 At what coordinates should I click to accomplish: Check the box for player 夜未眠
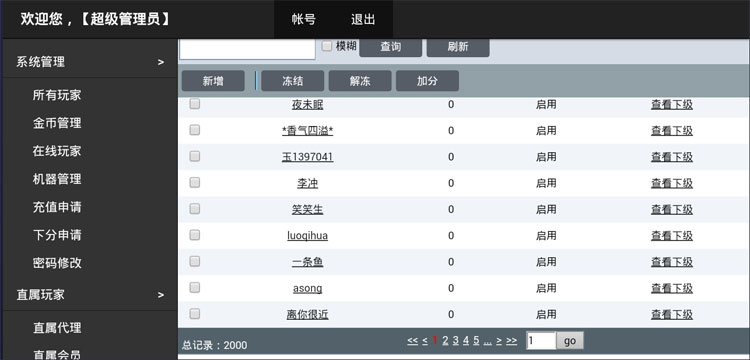click(x=194, y=104)
